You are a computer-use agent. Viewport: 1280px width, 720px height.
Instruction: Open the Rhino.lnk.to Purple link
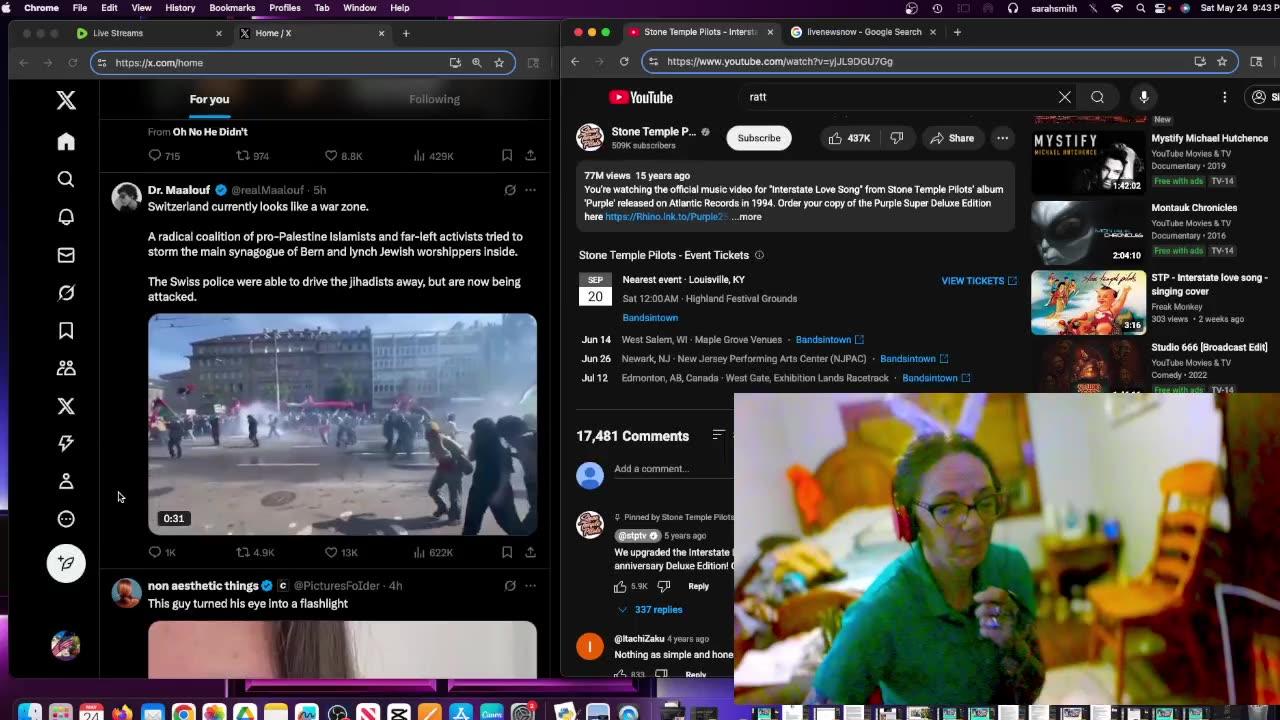click(667, 217)
